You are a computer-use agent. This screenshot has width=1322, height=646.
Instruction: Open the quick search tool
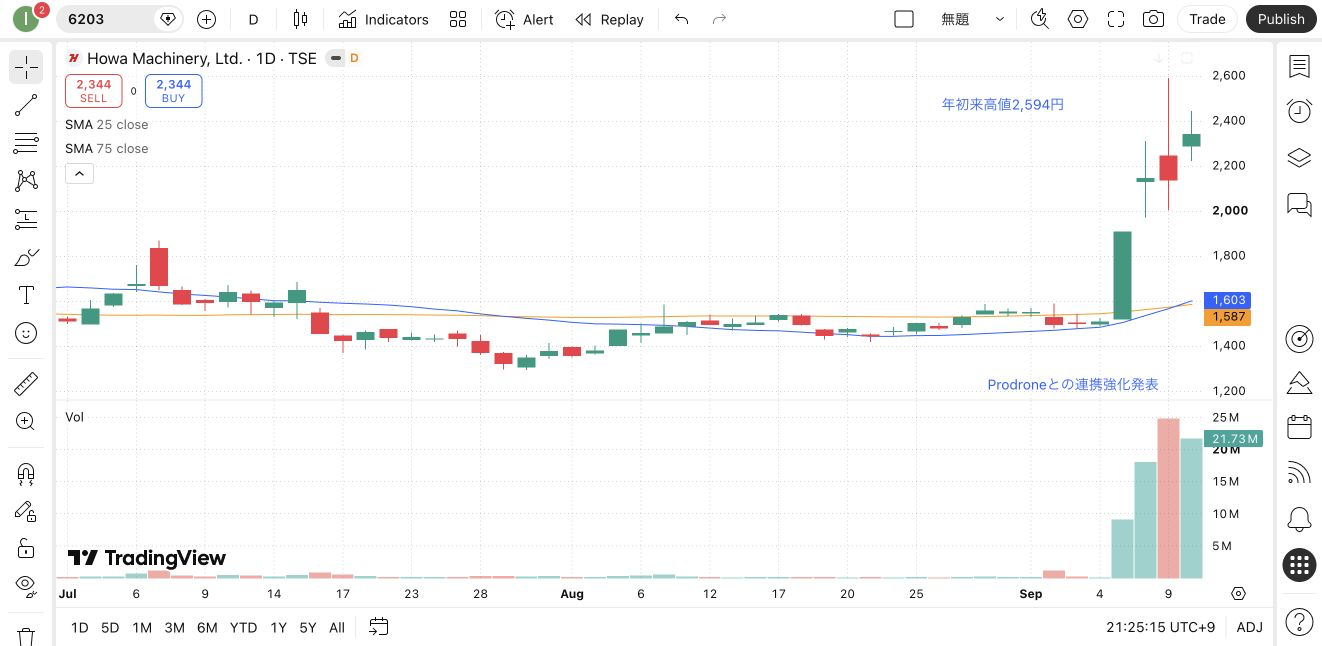pos(1040,19)
